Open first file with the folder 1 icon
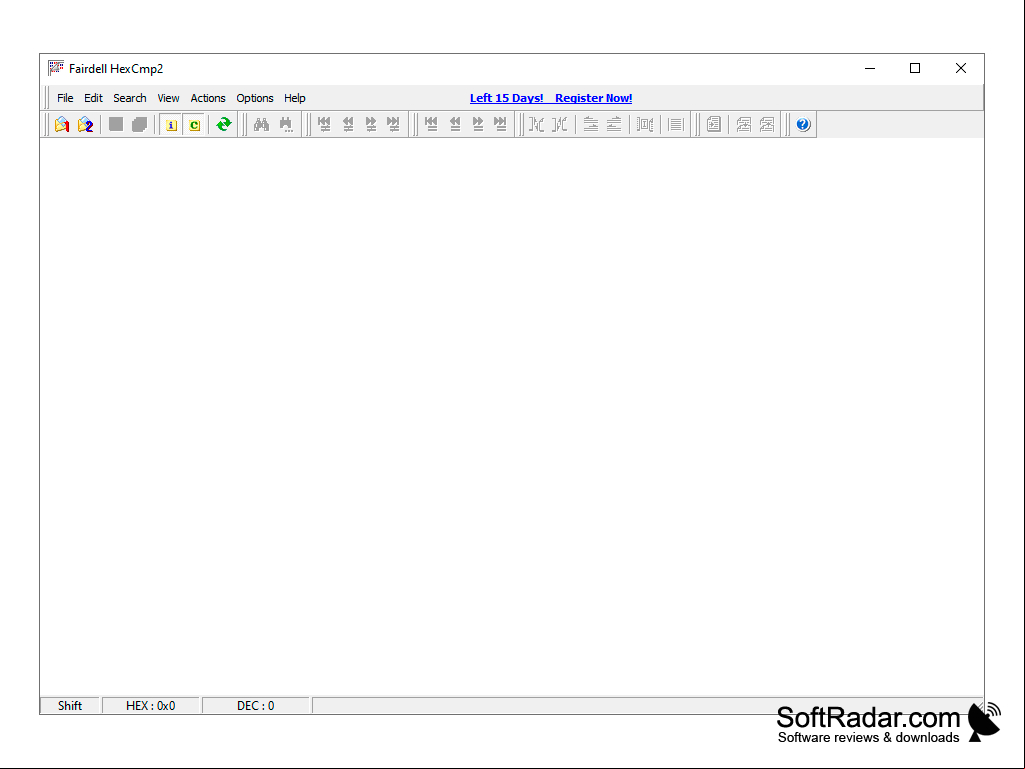Image resolution: width=1025 pixels, height=769 pixels. 62,124
